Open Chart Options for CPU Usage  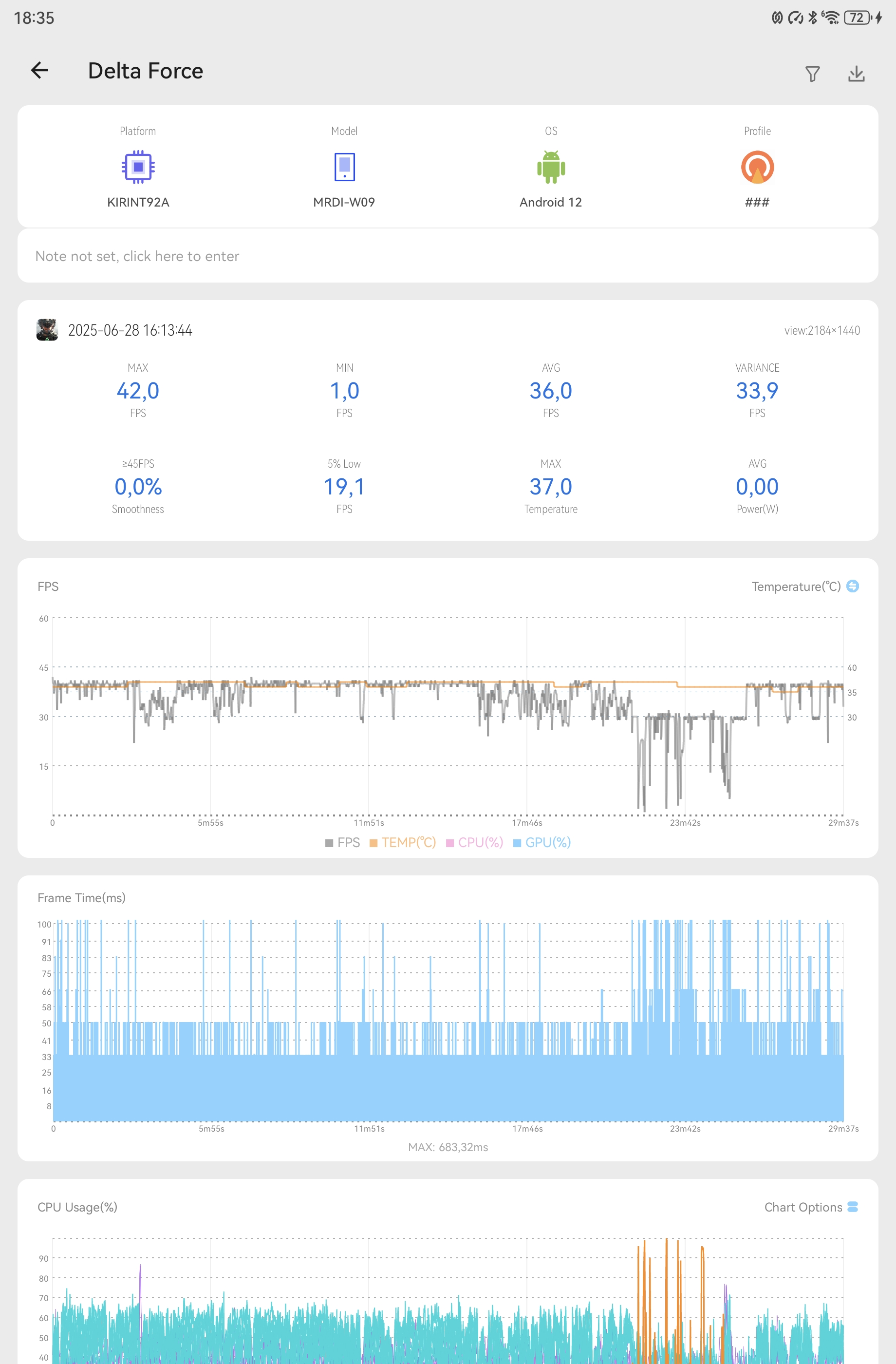pos(811,1207)
